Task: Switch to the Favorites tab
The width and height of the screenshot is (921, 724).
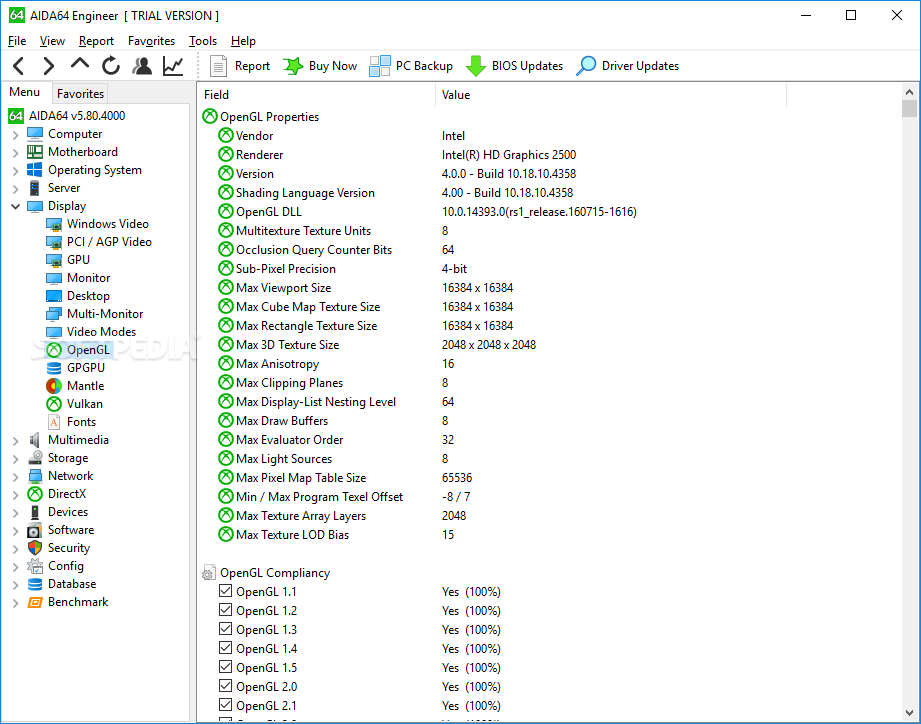Action: tap(80, 93)
